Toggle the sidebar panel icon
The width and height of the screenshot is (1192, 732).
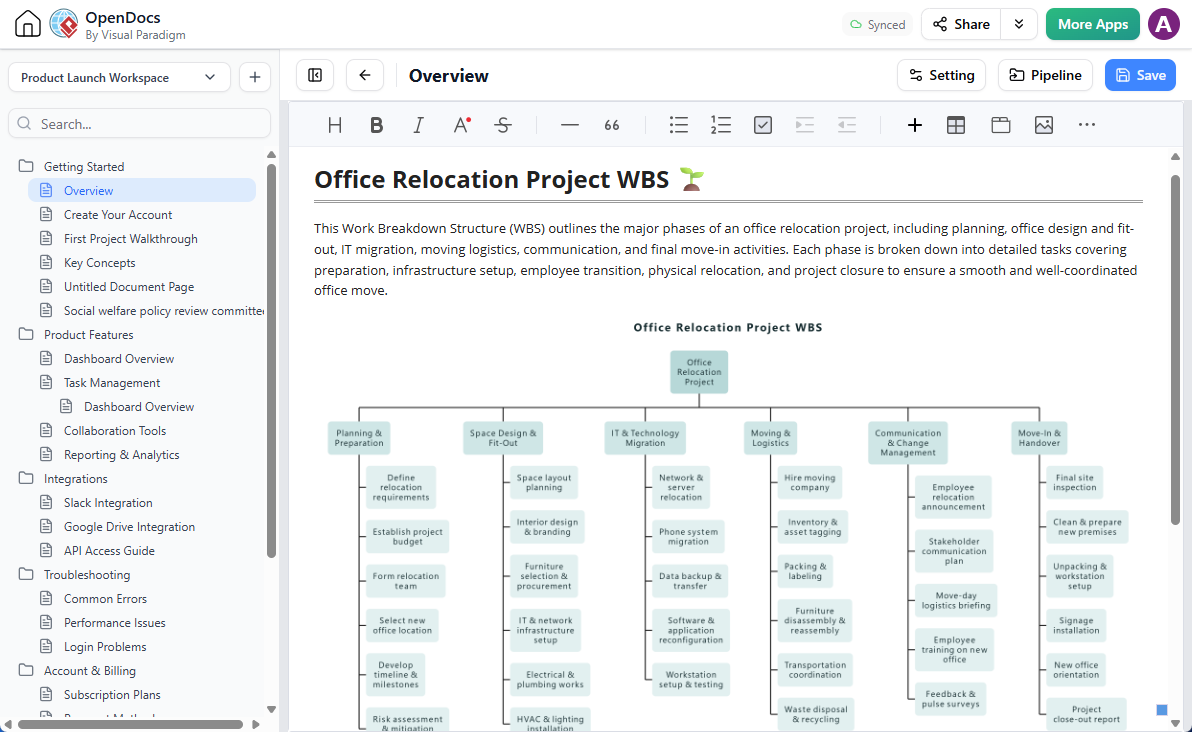315,75
